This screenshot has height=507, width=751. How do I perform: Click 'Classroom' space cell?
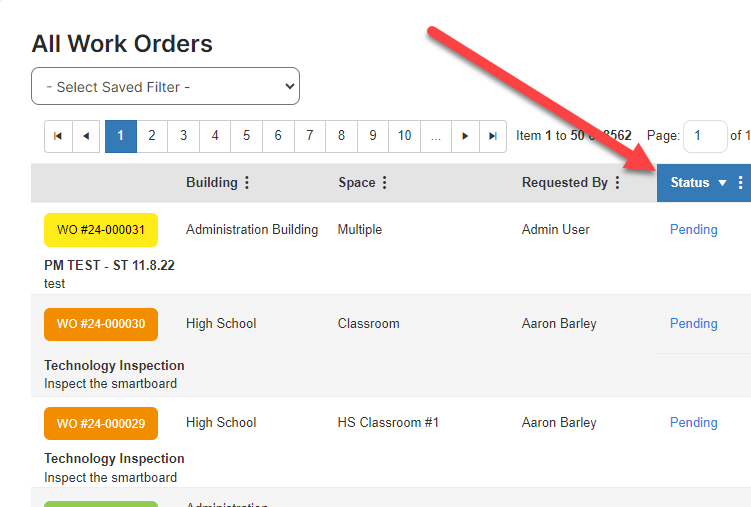(368, 324)
